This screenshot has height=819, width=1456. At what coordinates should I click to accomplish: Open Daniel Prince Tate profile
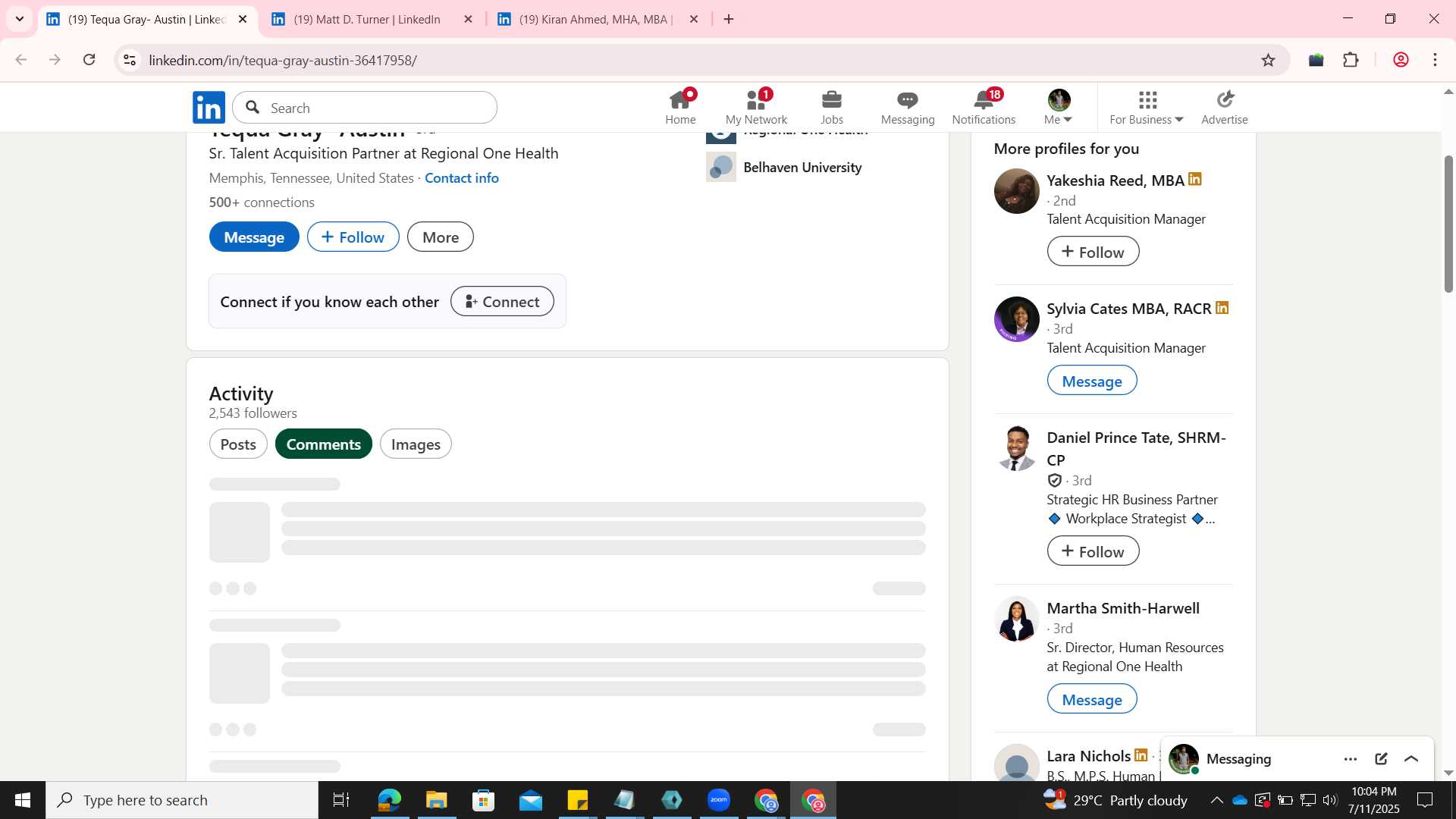(x=1136, y=448)
